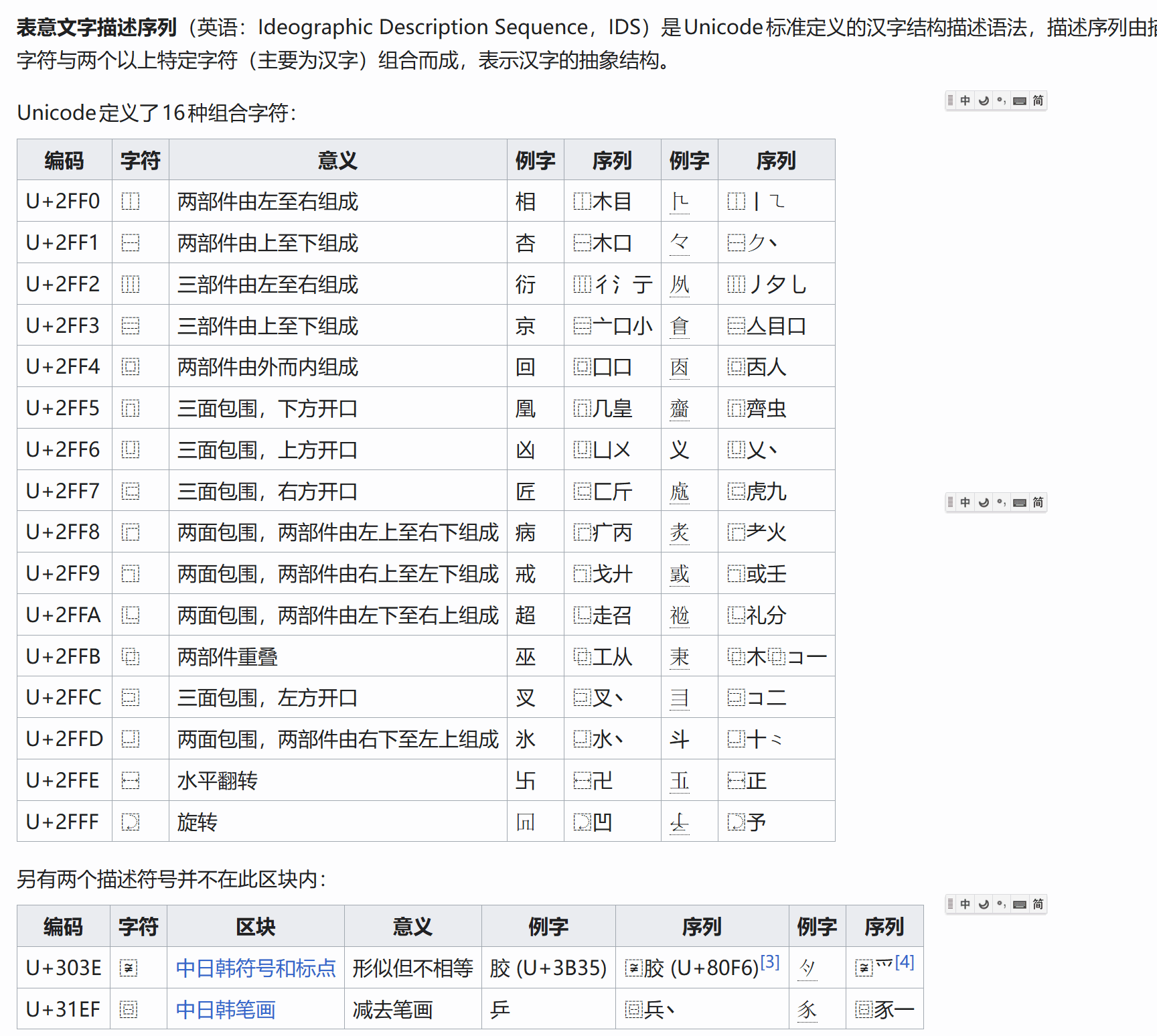
Task: Toggle 中 Chinese mode on top IME toolbar
Action: point(965,100)
